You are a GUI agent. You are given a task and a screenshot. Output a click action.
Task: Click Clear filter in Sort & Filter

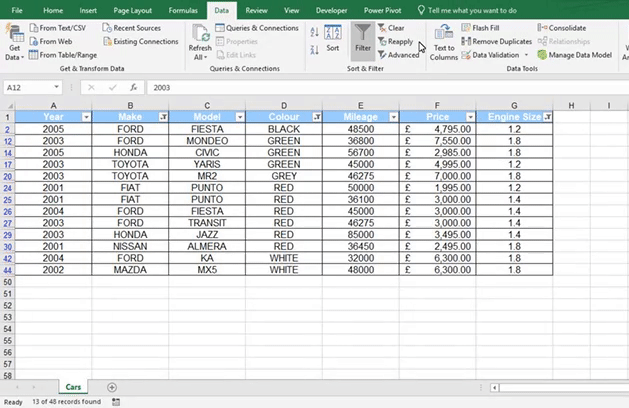(x=390, y=28)
